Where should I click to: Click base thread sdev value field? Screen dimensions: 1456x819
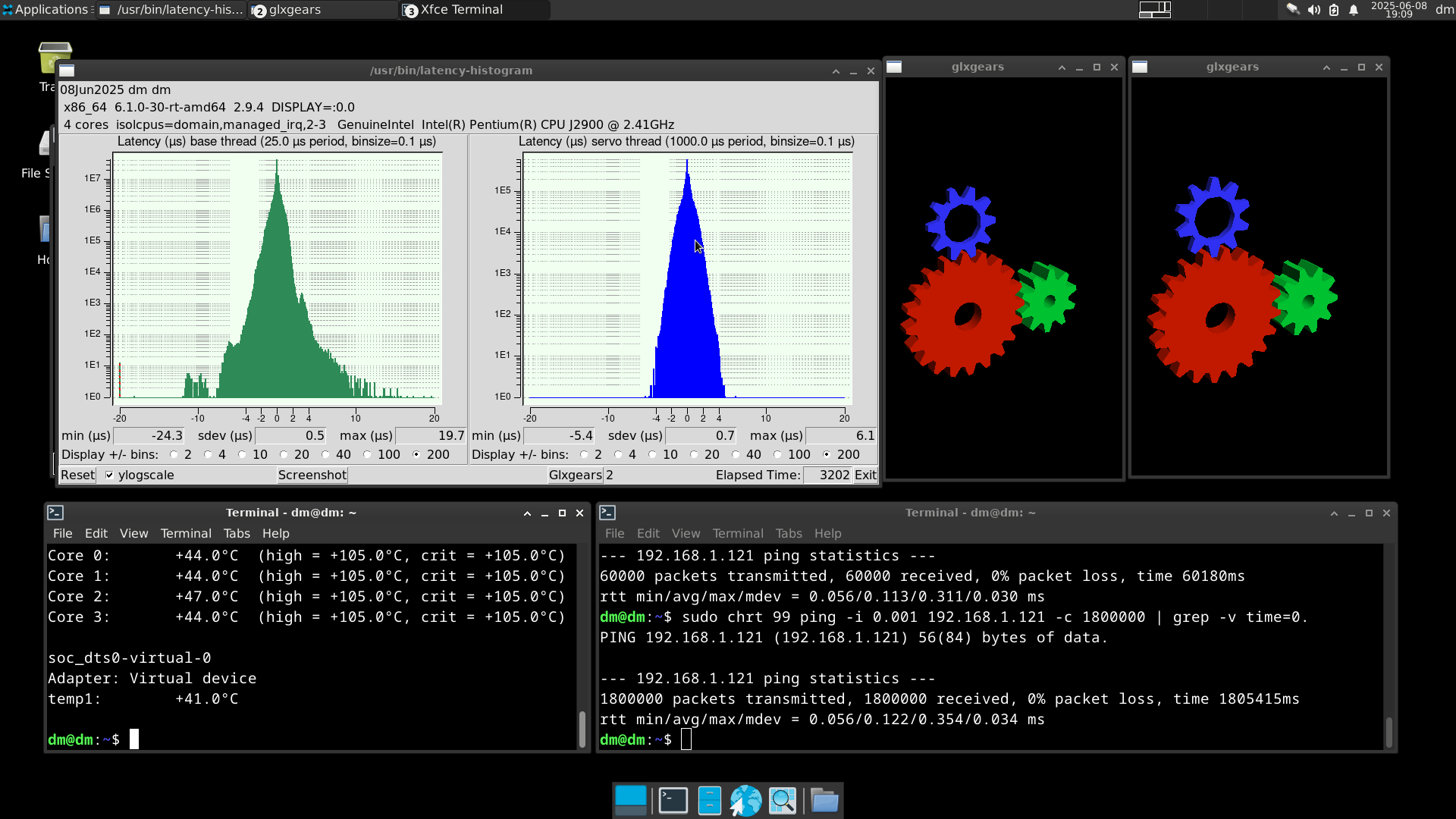290,436
